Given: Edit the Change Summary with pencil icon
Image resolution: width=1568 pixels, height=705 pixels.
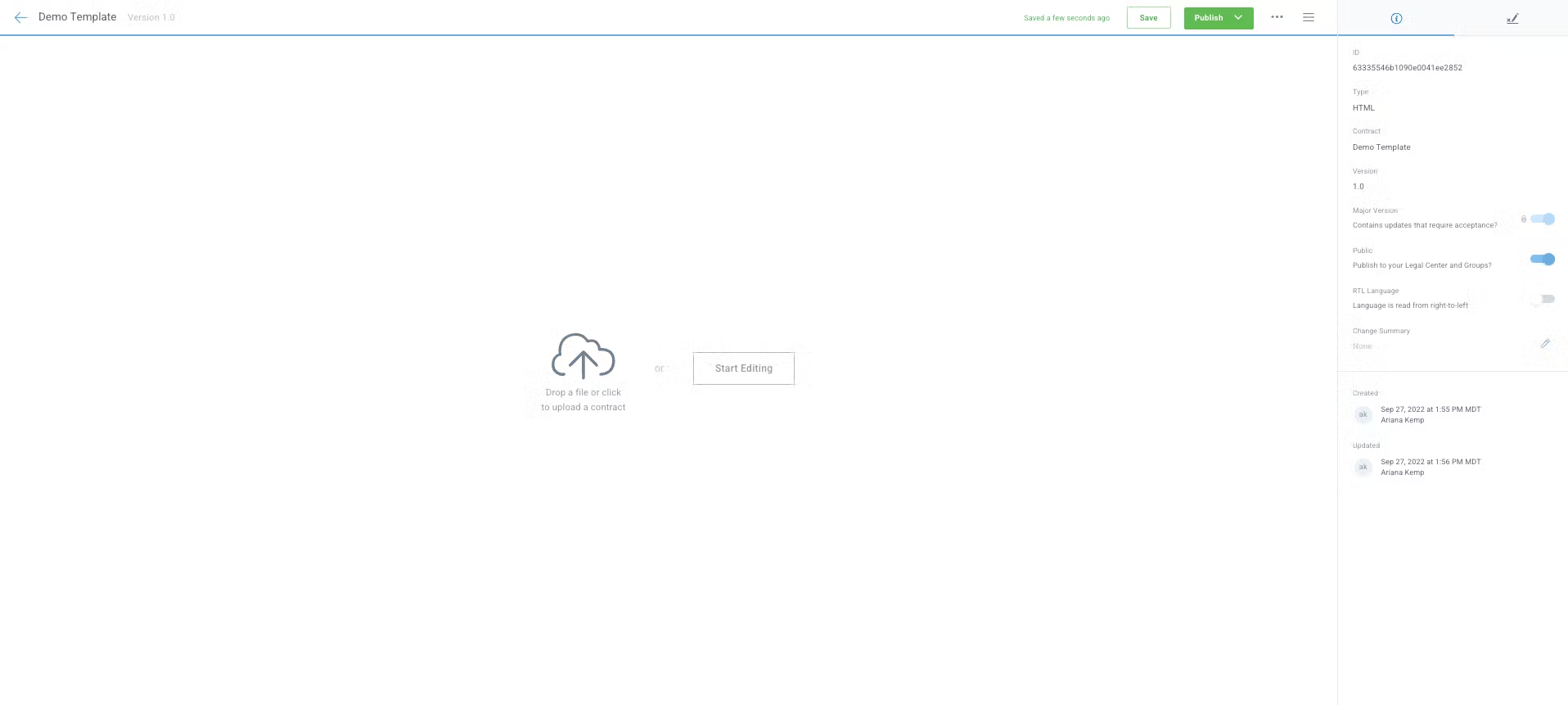Looking at the screenshot, I should click(x=1545, y=344).
